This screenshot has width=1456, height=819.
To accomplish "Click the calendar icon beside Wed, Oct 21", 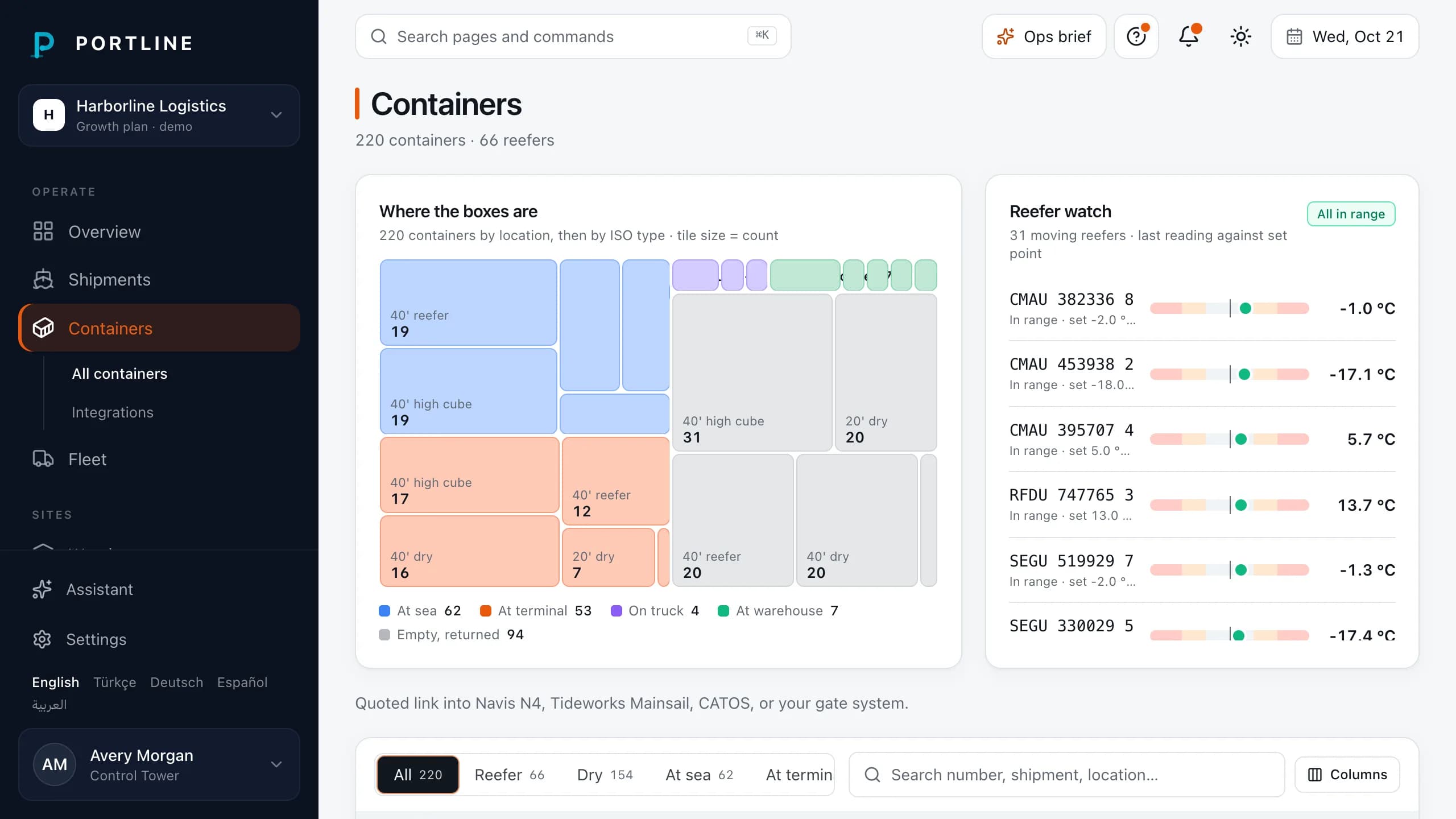I will coord(1294,36).
